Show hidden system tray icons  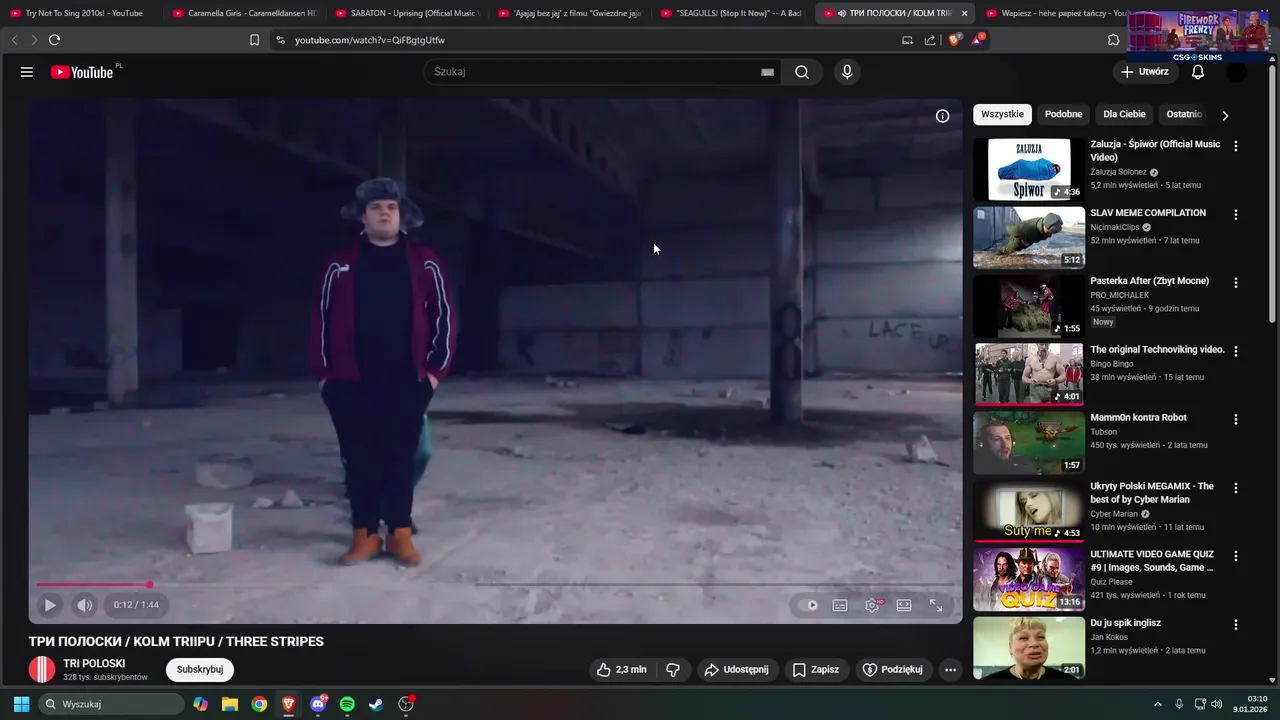[x=1158, y=704]
